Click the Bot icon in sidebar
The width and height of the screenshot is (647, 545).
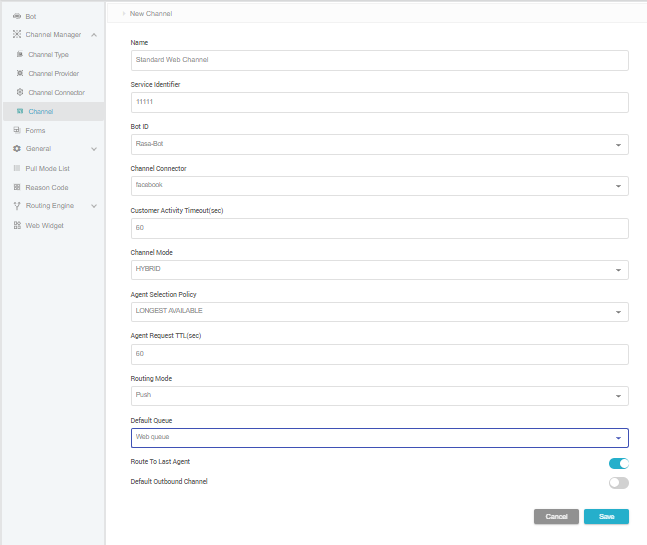pos(16,17)
